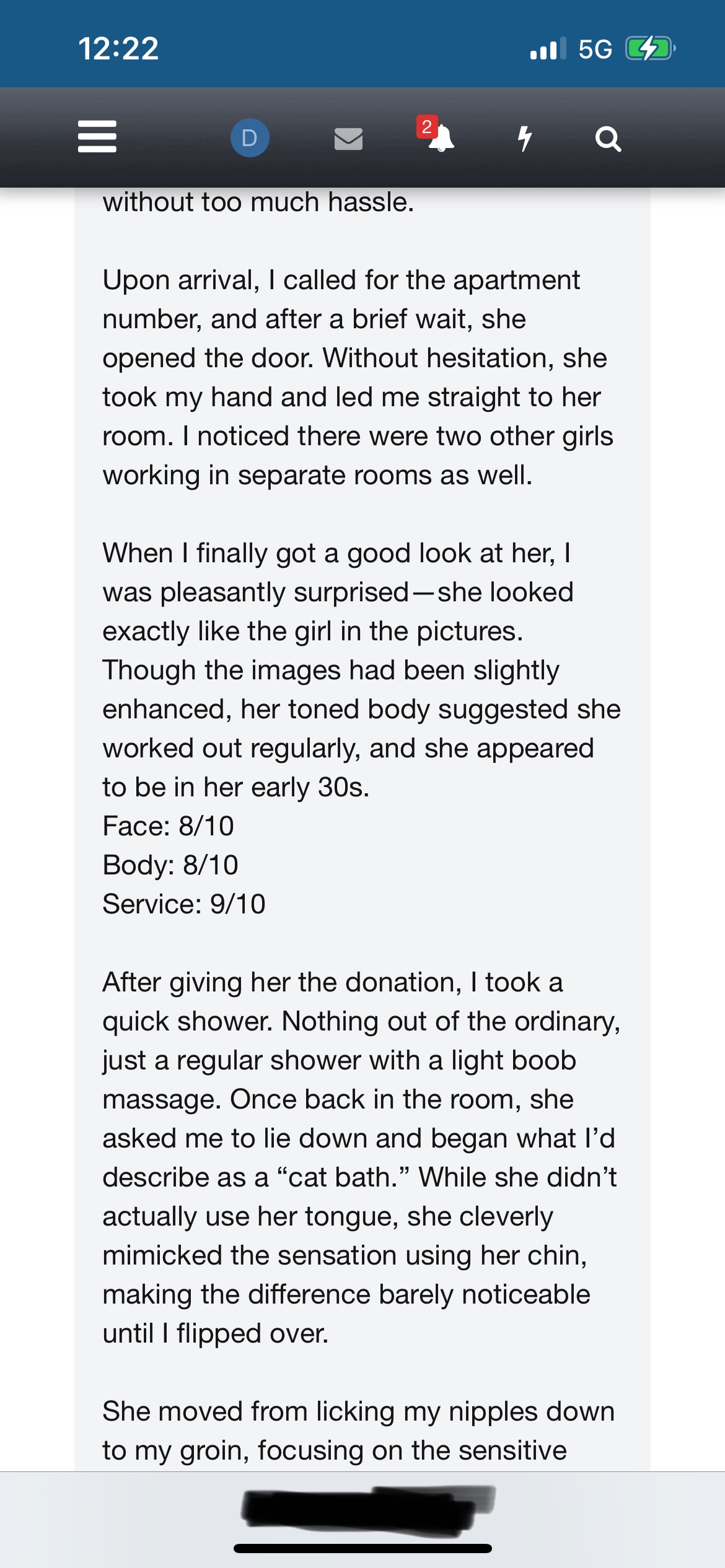Tap the battery charging indicator
Image resolution: width=725 pixels, height=1568 pixels.
[x=650, y=48]
